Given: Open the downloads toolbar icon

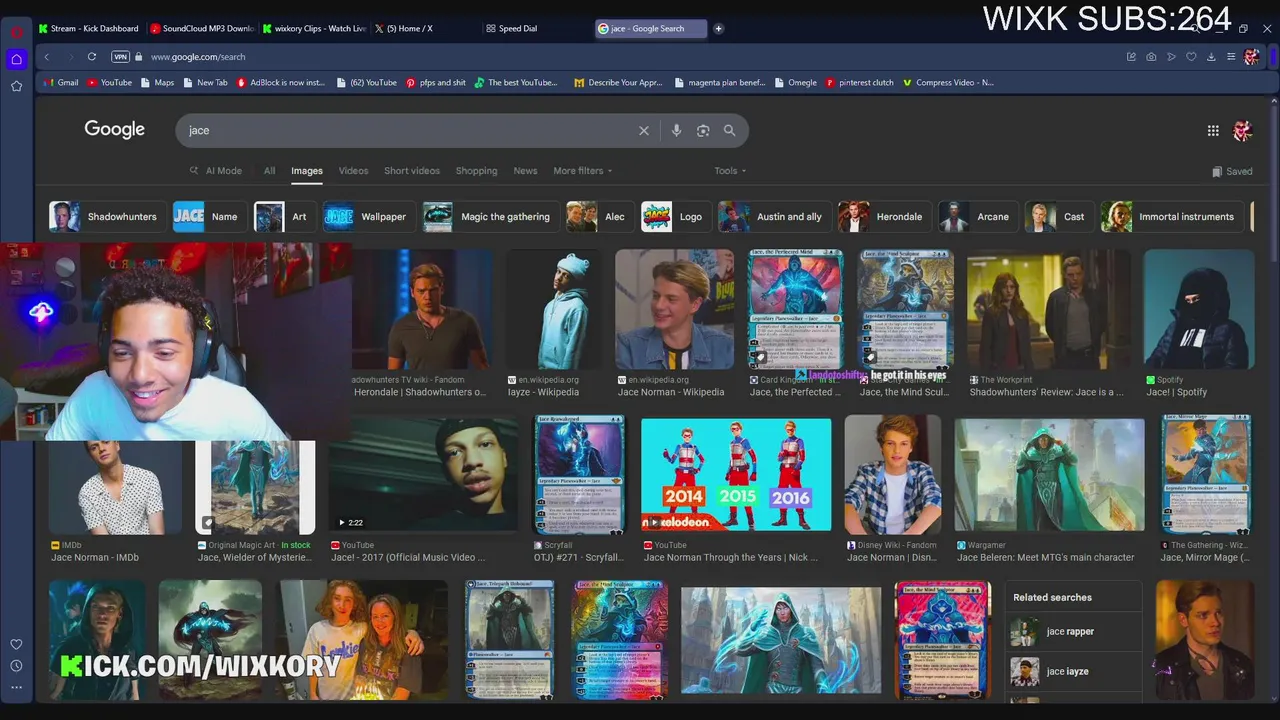Looking at the screenshot, I should pos(1211,57).
